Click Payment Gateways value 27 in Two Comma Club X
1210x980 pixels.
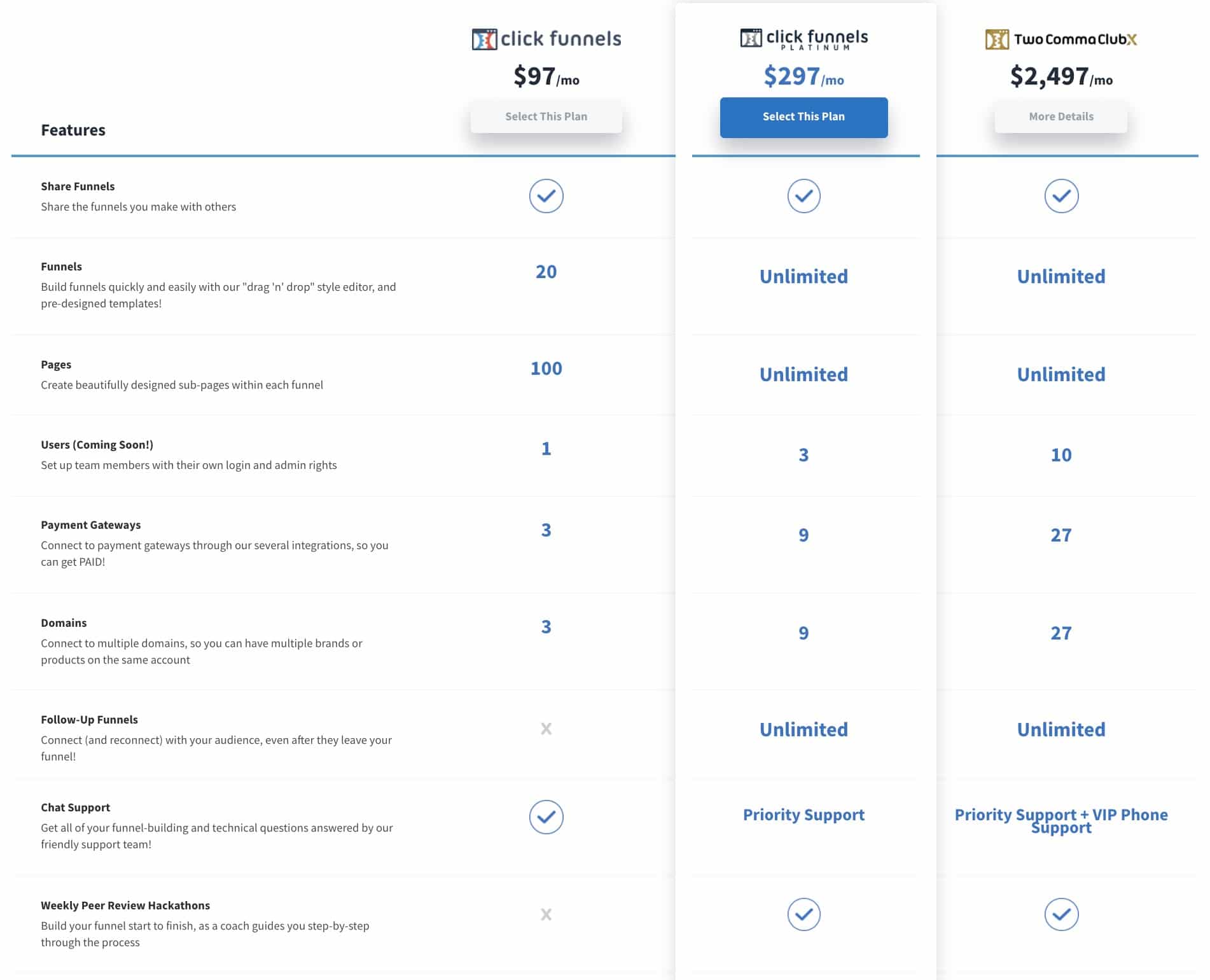coord(1061,535)
